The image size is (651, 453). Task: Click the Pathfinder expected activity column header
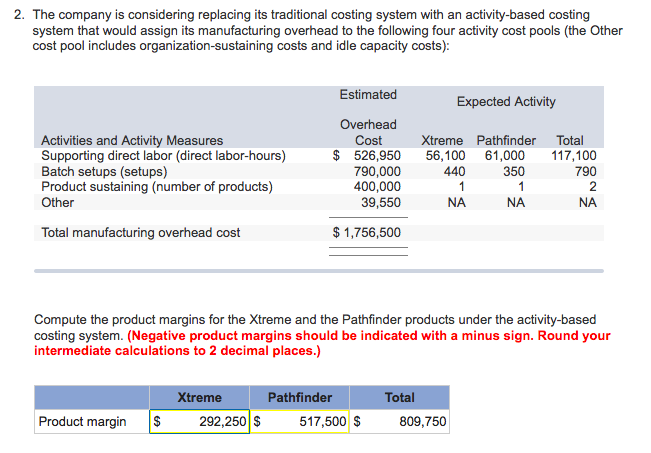coord(506,140)
